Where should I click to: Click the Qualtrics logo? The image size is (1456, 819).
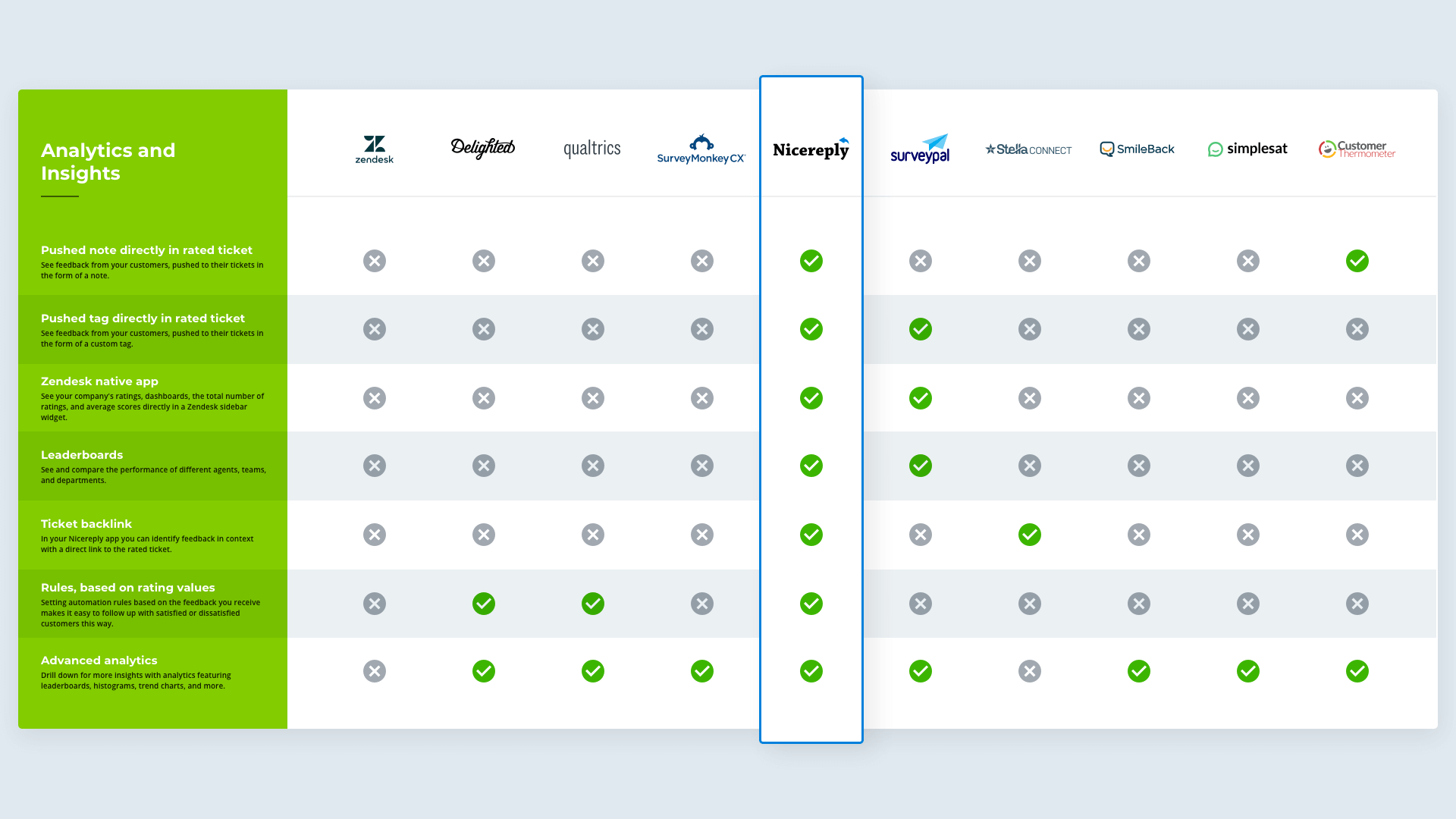(x=592, y=149)
